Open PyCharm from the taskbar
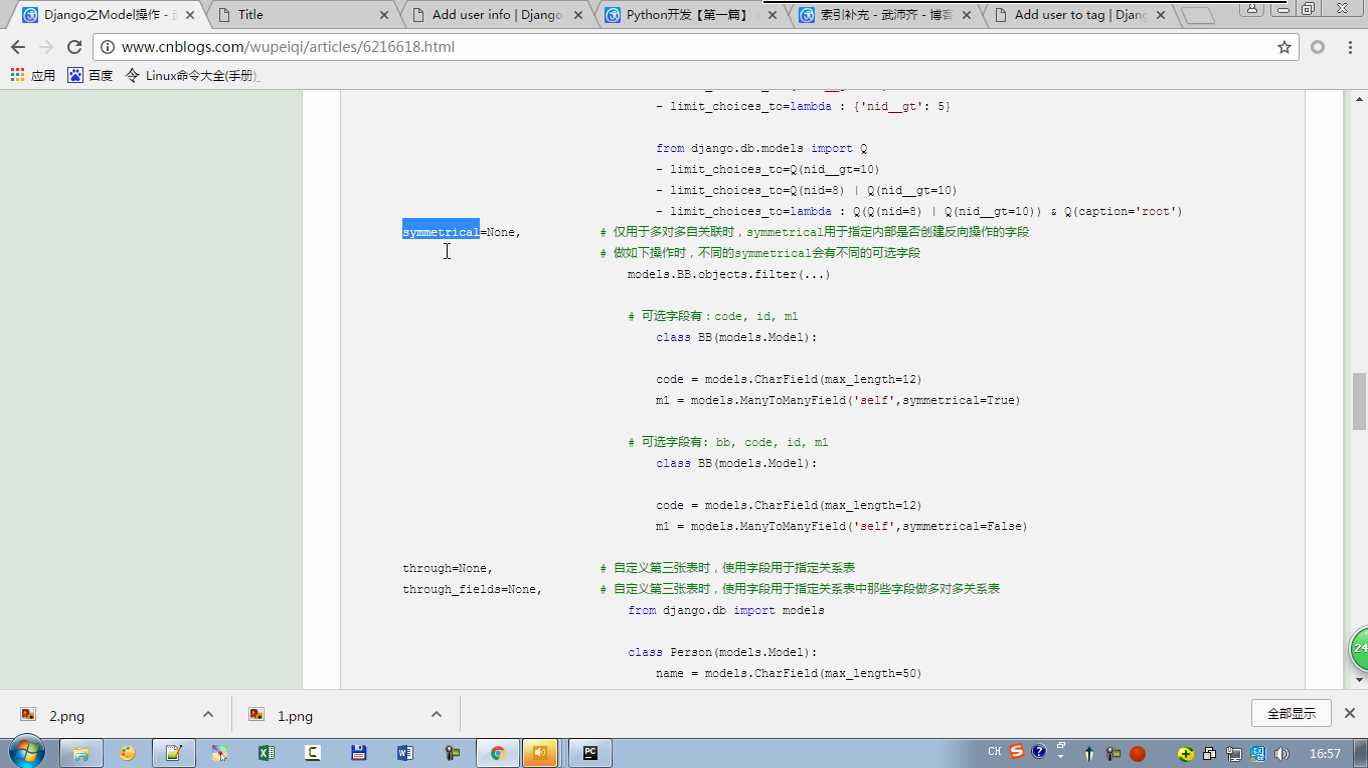This screenshot has height=768, width=1368. pos(590,753)
